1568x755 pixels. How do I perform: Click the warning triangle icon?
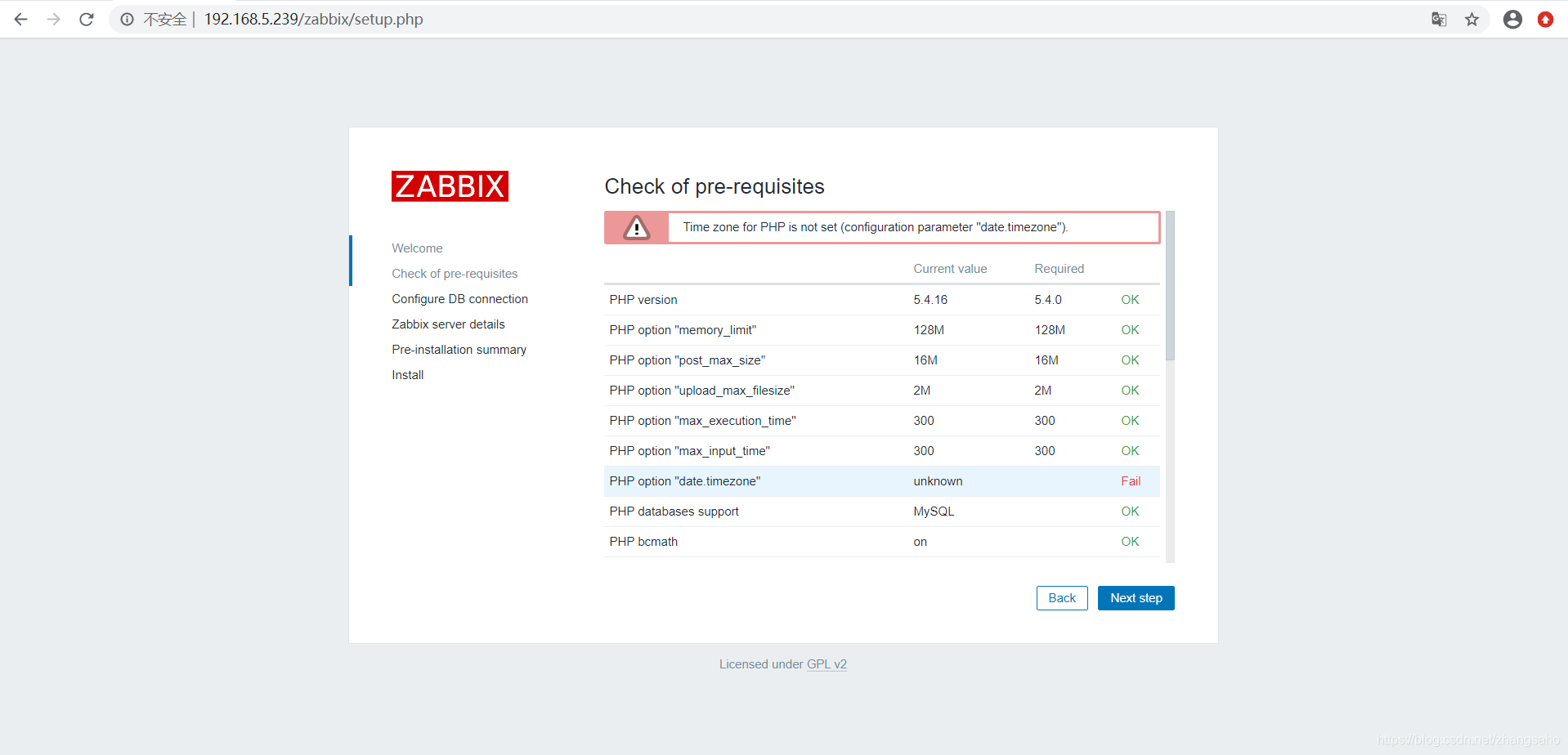(636, 227)
